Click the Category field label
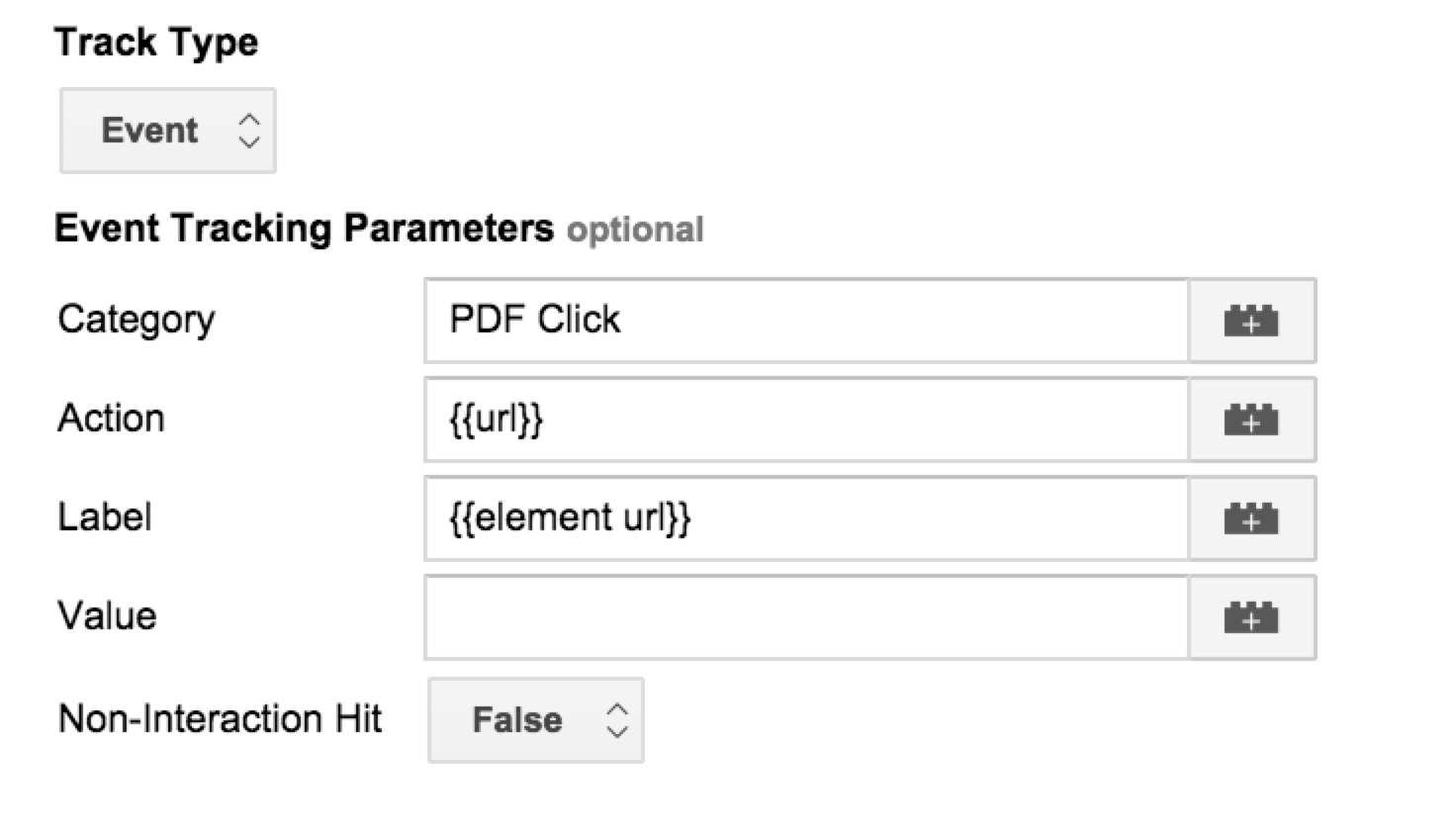Screen dimensions: 1456x839 [x=136, y=321]
